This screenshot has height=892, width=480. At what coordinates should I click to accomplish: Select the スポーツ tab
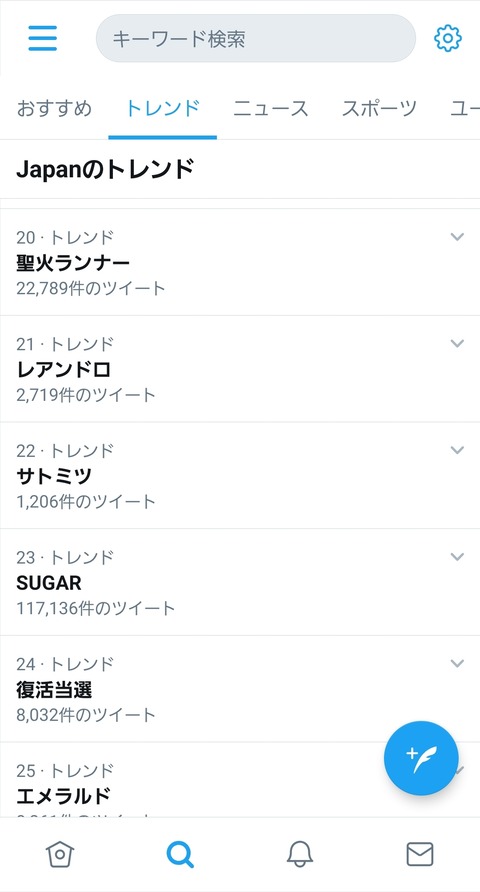tap(379, 108)
